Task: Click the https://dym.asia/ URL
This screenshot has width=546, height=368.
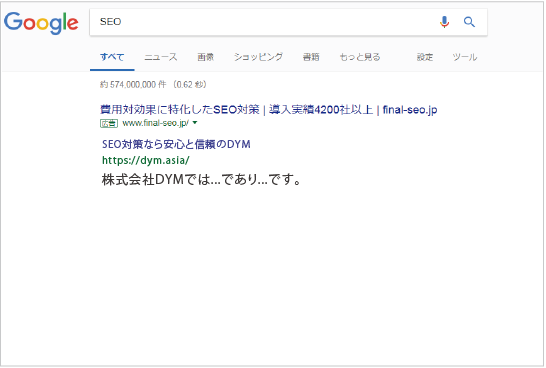Action: point(146,160)
